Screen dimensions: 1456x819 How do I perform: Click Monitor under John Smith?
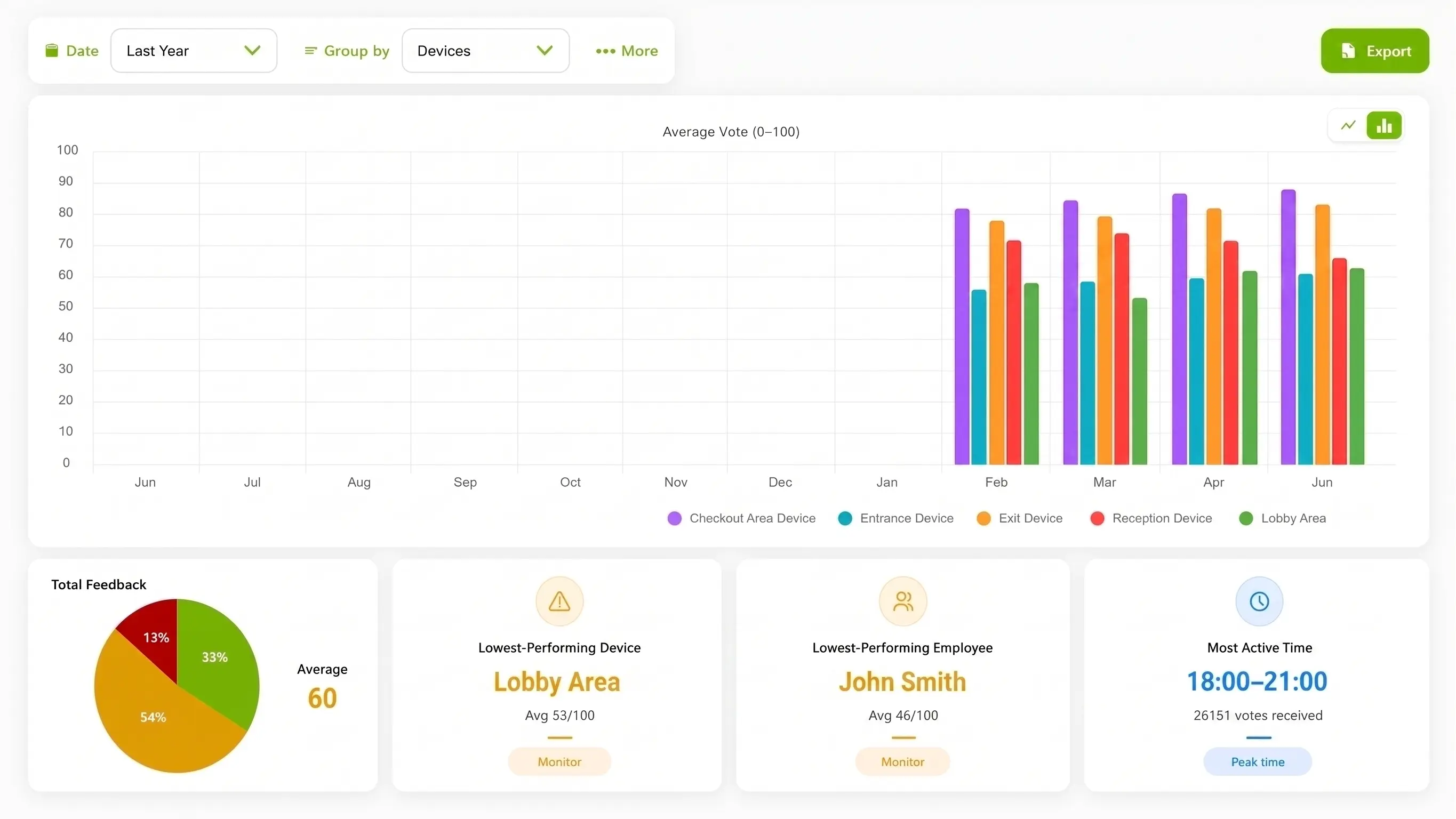pos(902,761)
